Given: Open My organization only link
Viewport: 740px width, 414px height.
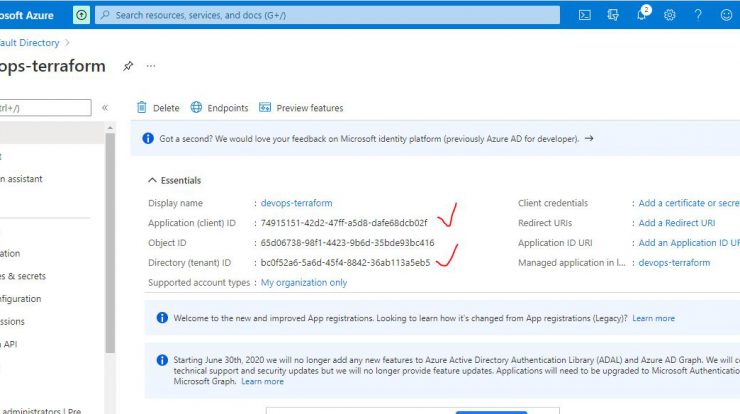Looking at the screenshot, I should (304, 282).
